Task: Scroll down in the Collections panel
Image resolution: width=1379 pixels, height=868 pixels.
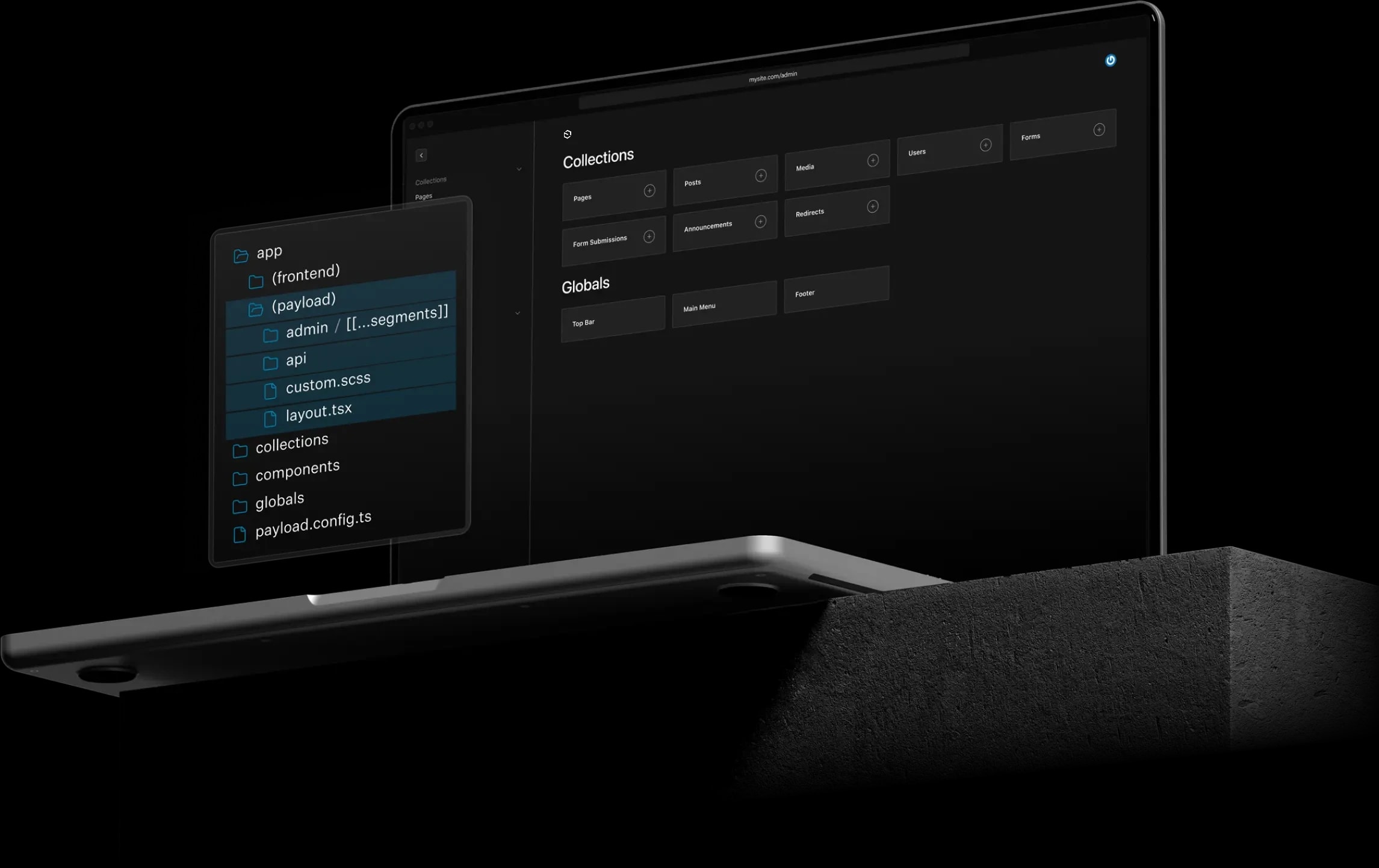Action: point(518,169)
